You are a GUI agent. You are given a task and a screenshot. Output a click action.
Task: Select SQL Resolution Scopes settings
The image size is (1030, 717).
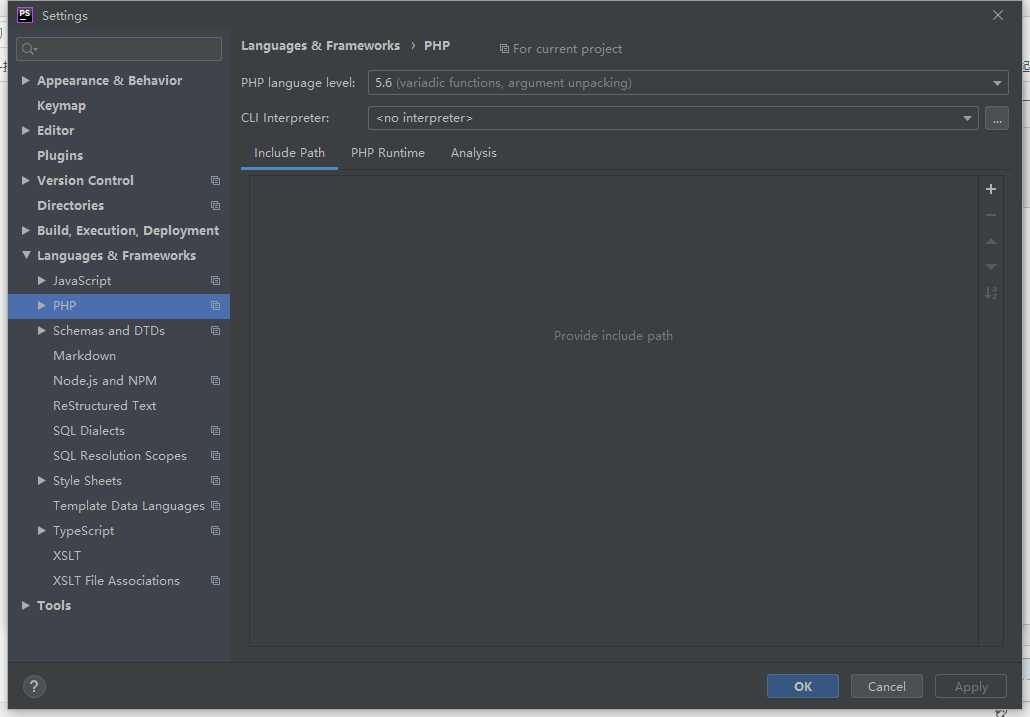tap(120, 456)
